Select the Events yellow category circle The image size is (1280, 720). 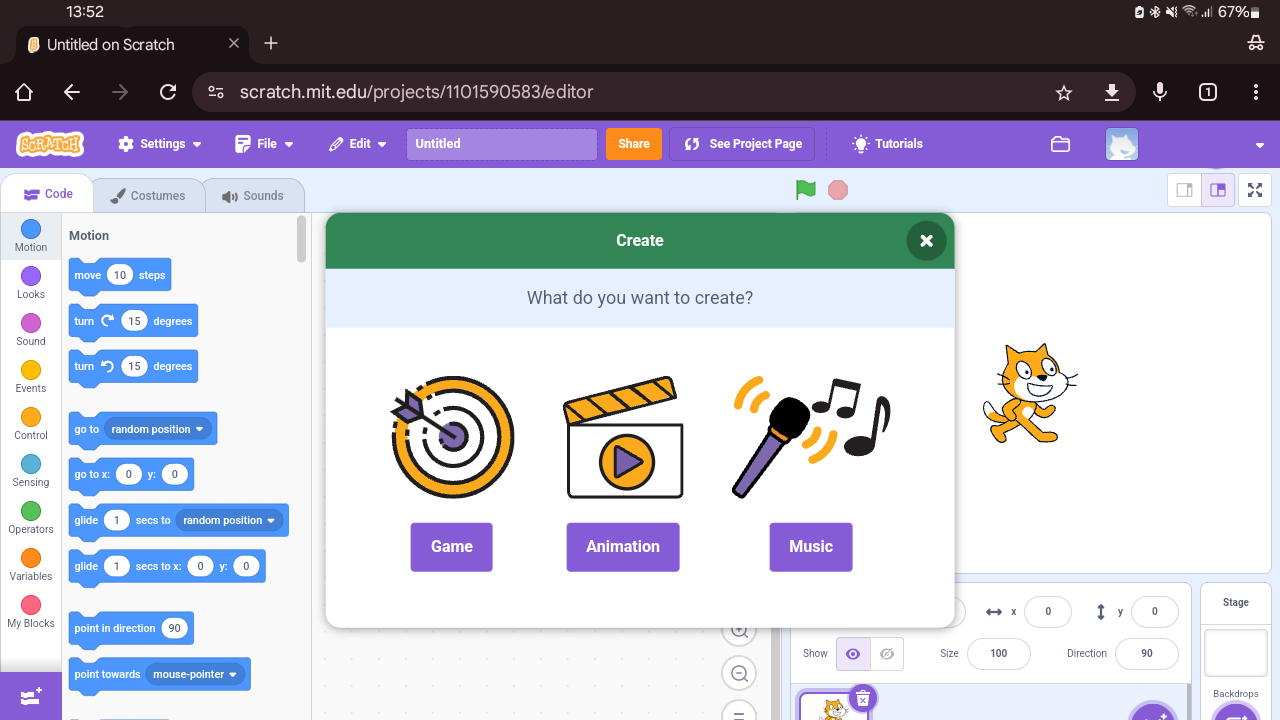[31, 370]
